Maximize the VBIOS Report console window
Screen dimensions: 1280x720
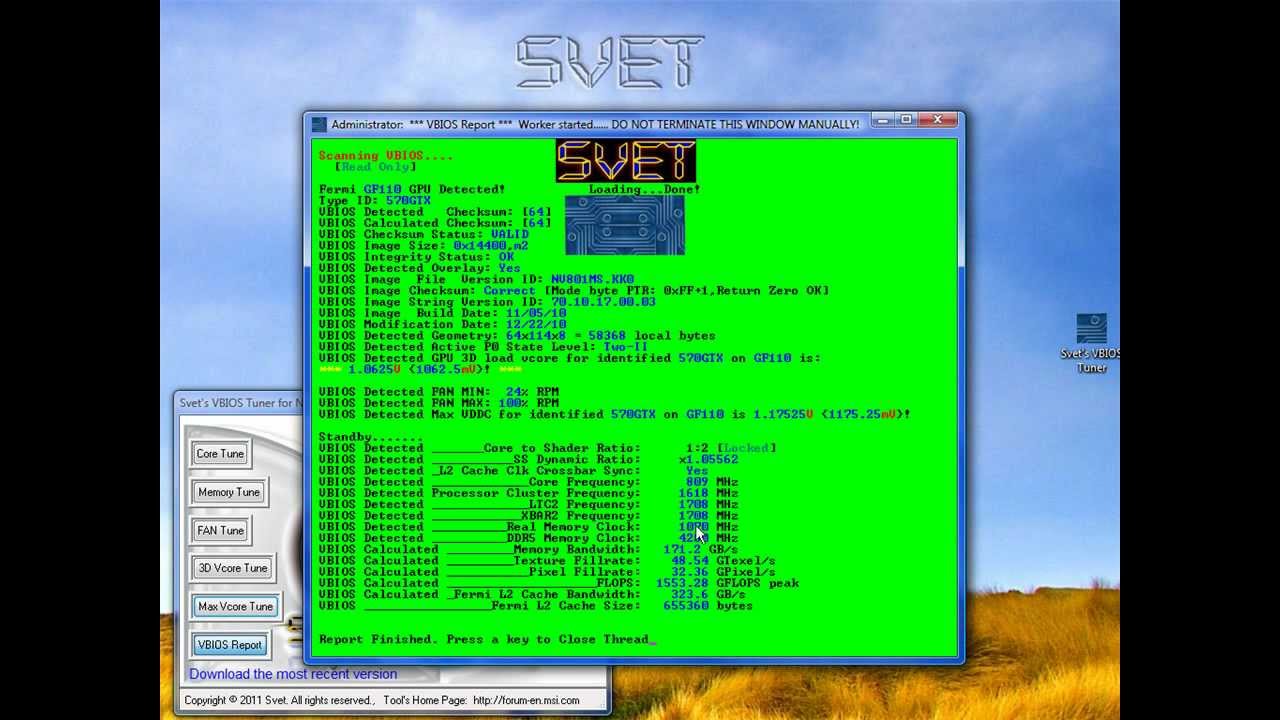[x=906, y=120]
